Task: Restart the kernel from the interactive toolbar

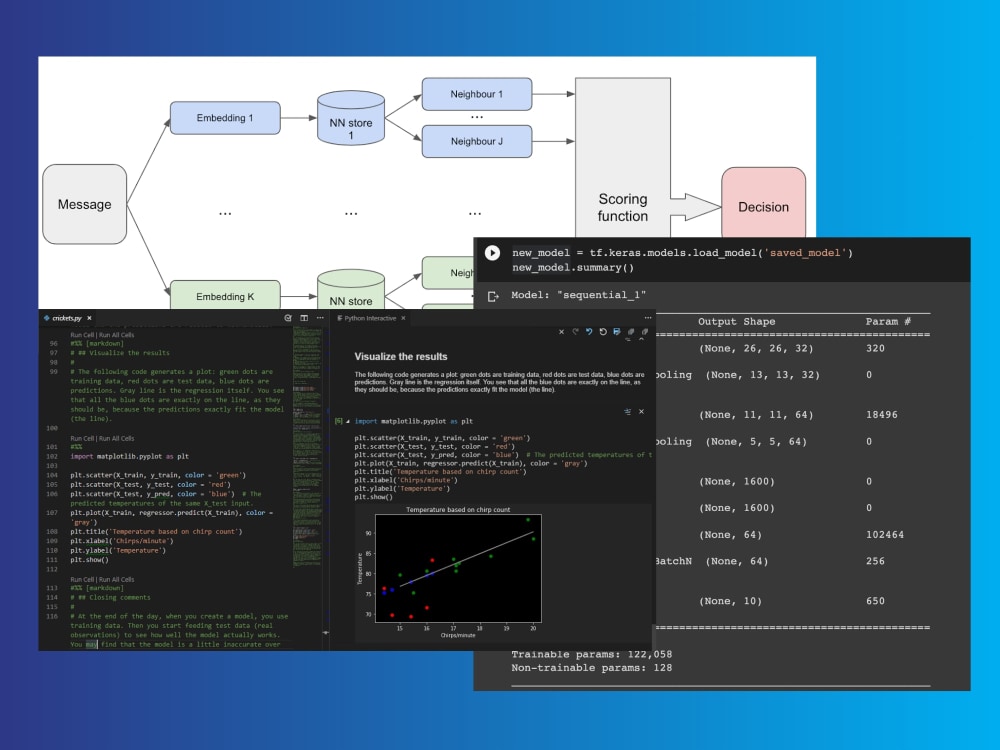Action: 603,331
